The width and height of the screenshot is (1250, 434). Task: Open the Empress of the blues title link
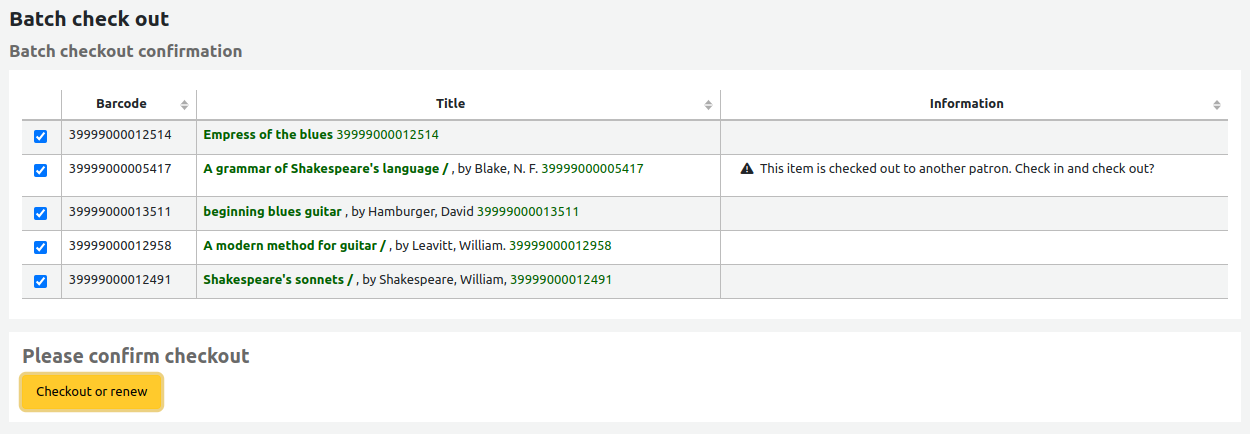pos(268,135)
